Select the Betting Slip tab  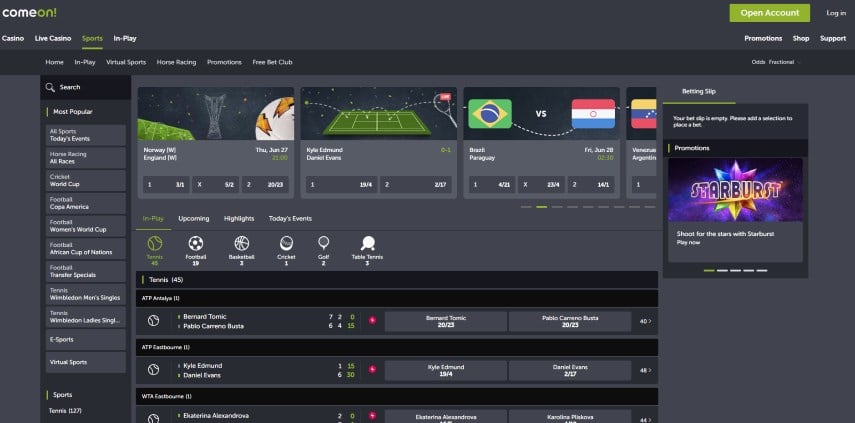click(x=699, y=92)
